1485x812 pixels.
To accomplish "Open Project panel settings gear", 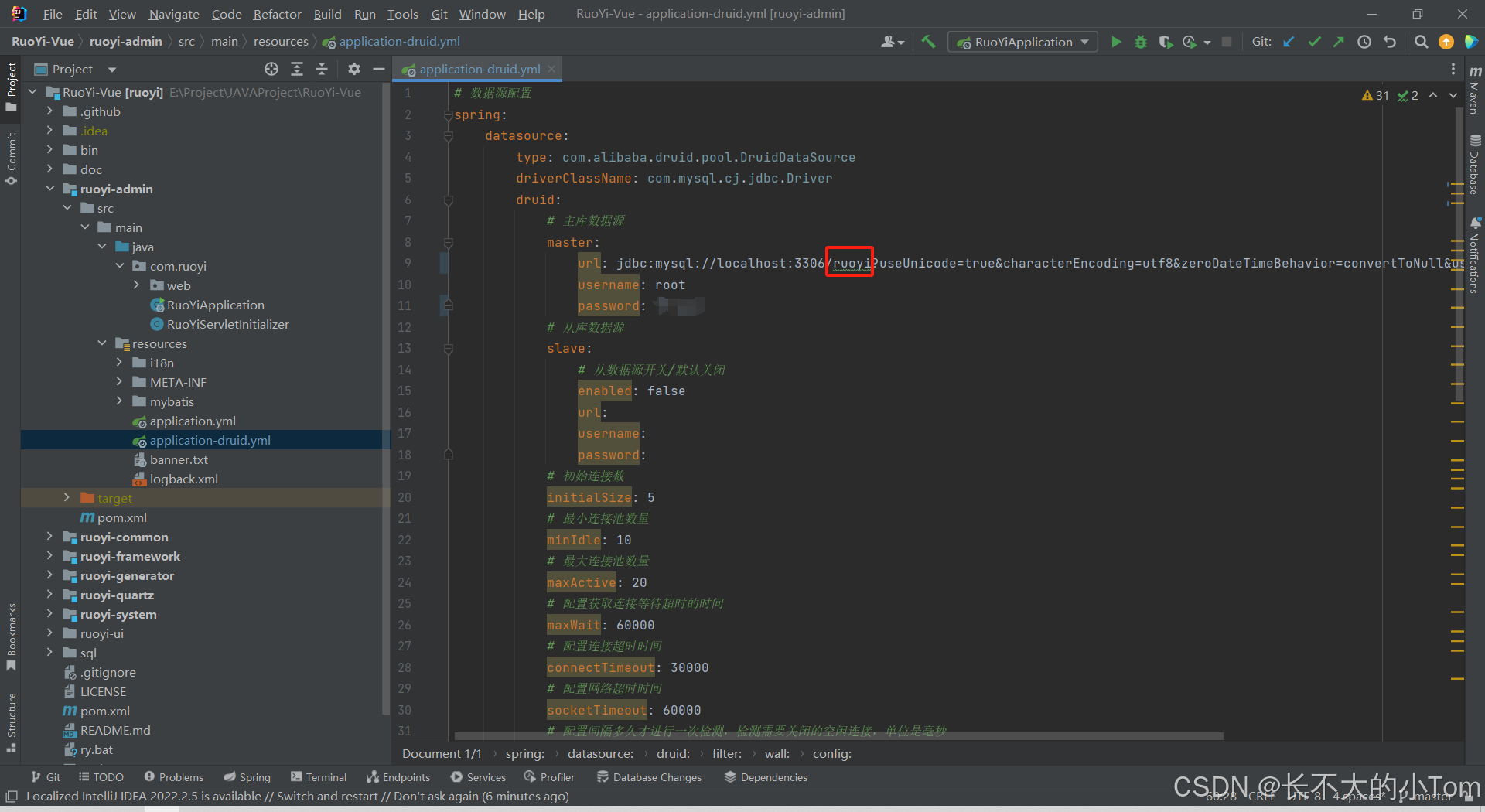I will point(354,69).
